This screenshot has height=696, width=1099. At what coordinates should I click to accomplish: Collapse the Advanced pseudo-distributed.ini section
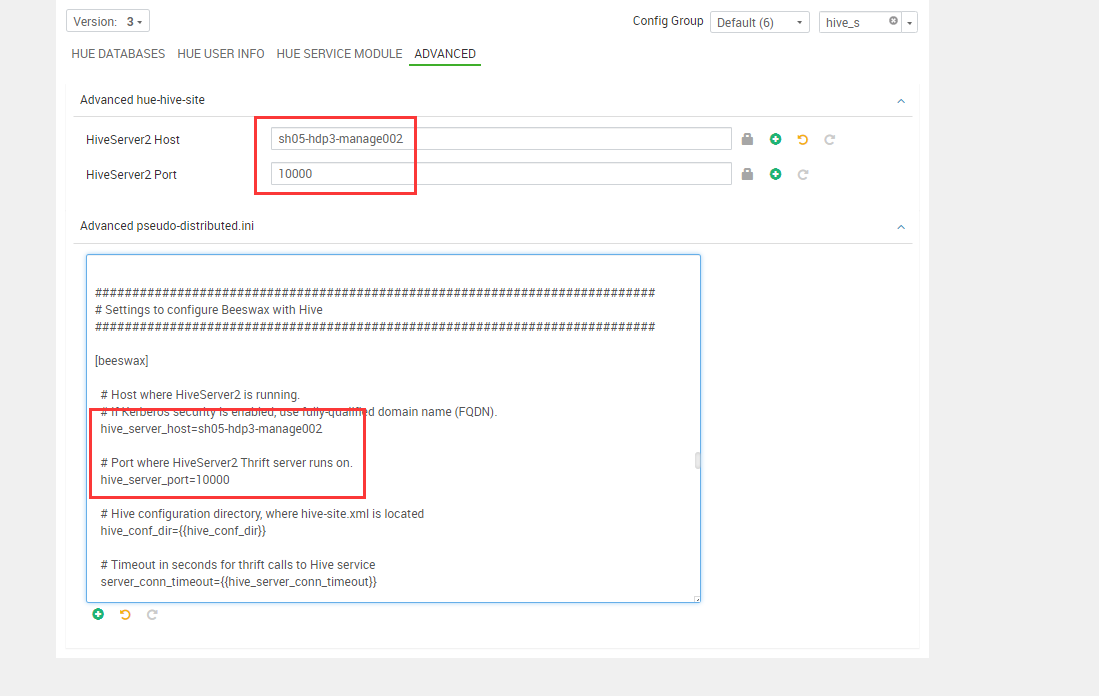(x=901, y=227)
